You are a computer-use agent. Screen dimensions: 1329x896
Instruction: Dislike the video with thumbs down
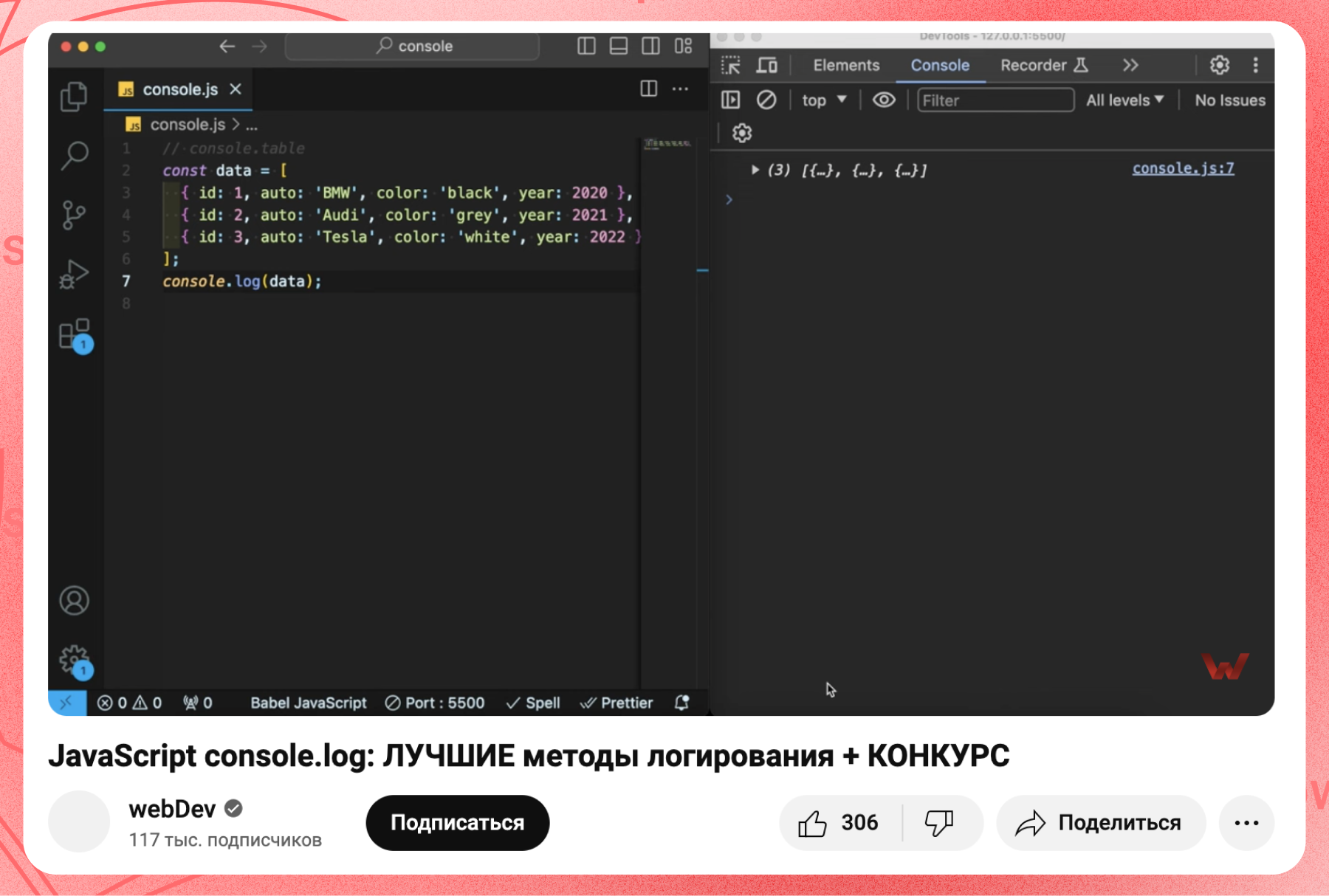(940, 822)
